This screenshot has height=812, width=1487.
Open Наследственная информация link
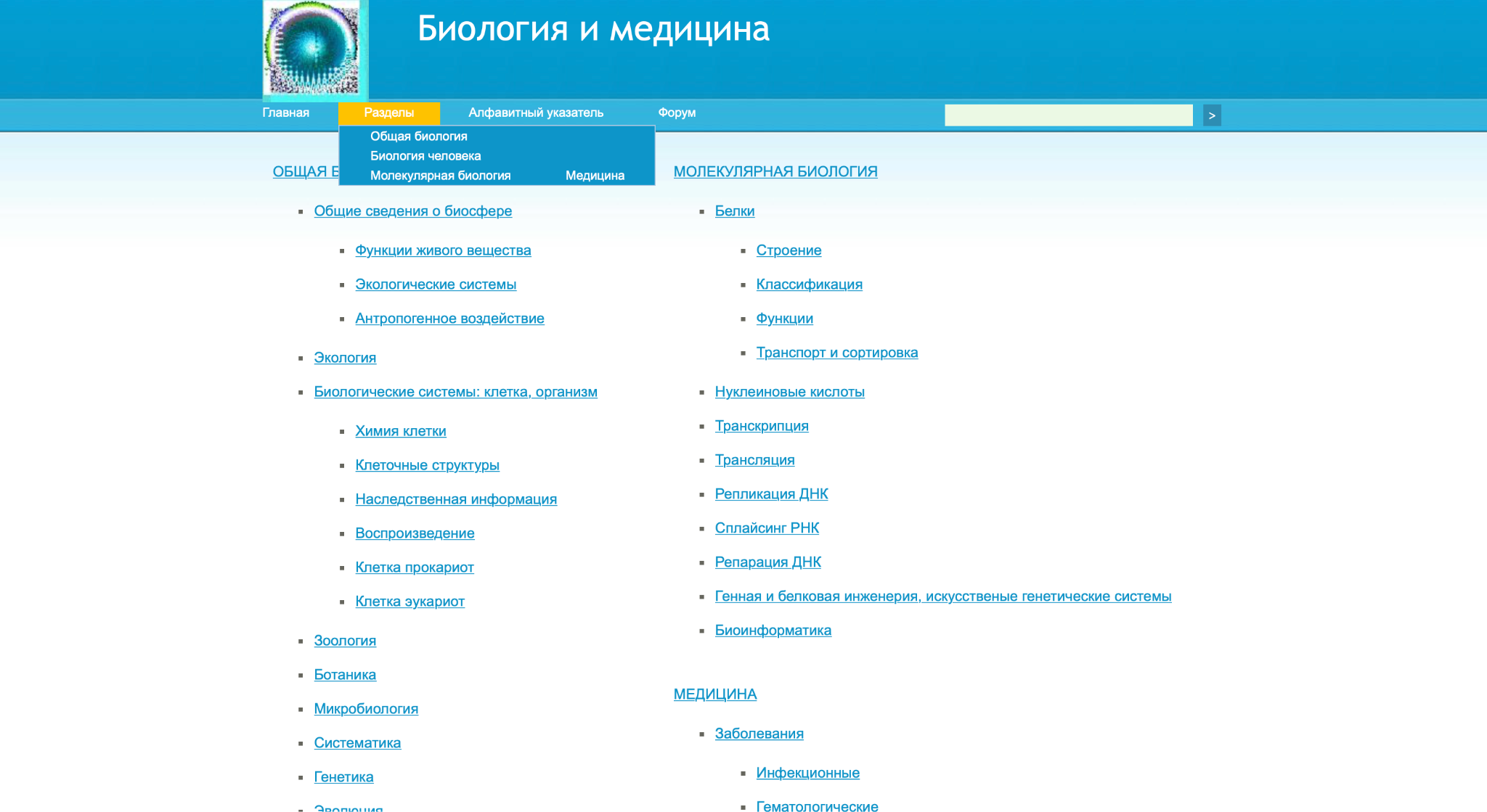[x=456, y=499]
